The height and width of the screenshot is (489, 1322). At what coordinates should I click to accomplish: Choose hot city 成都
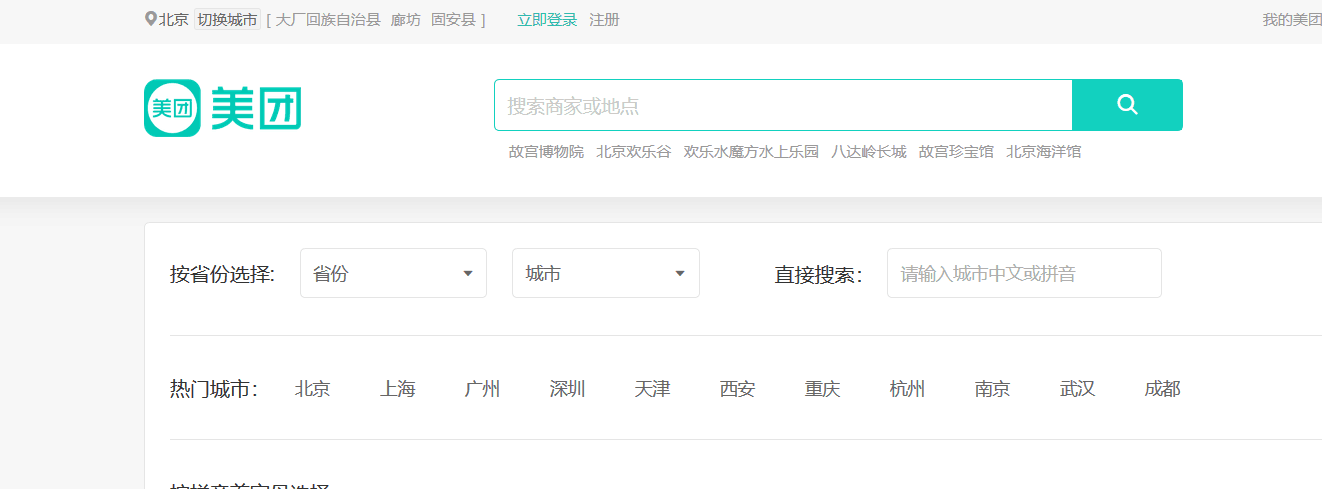1162,389
